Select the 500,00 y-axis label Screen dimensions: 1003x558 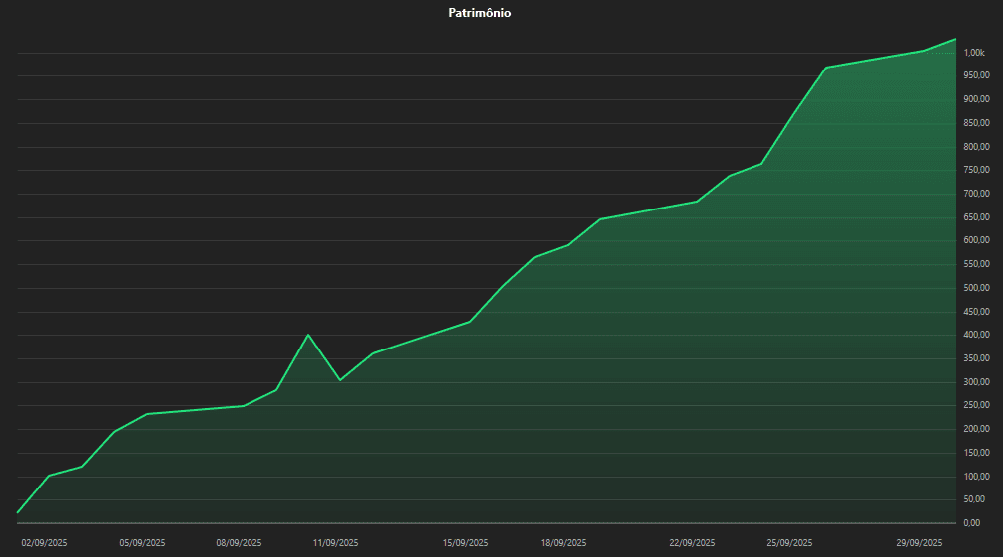point(977,288)
